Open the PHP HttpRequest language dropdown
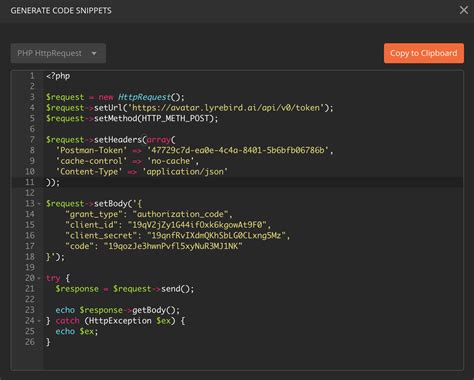The height and width of the screenshot is (380, 474). coord(58,53)
